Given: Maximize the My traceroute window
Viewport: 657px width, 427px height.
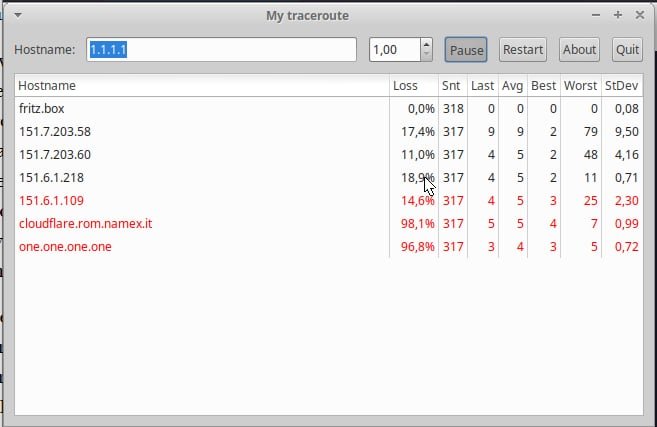Looking at the screenshot, I should click(x=618, y=15).
